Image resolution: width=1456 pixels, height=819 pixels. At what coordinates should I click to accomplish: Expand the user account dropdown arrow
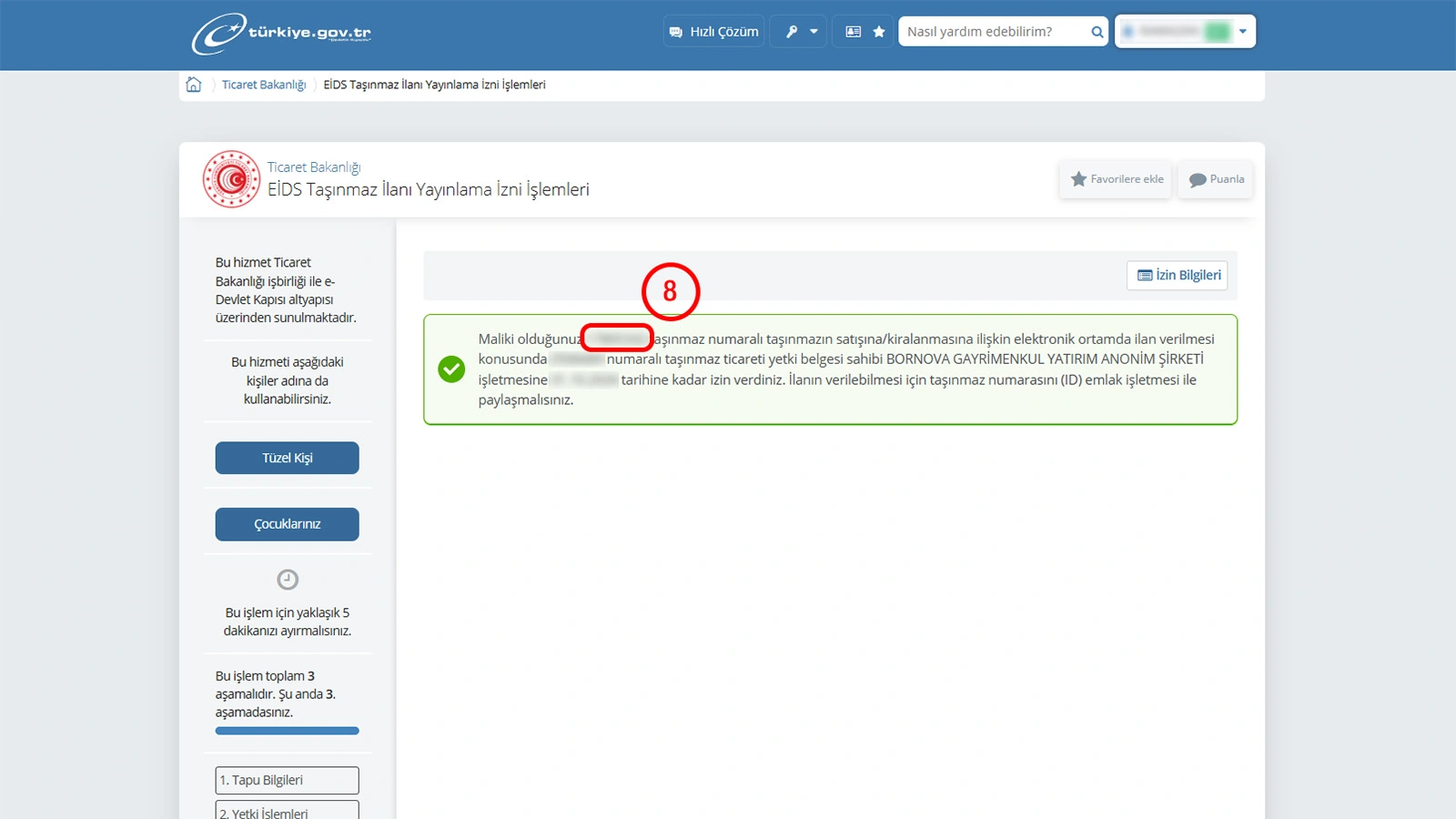pos(1243,32)
